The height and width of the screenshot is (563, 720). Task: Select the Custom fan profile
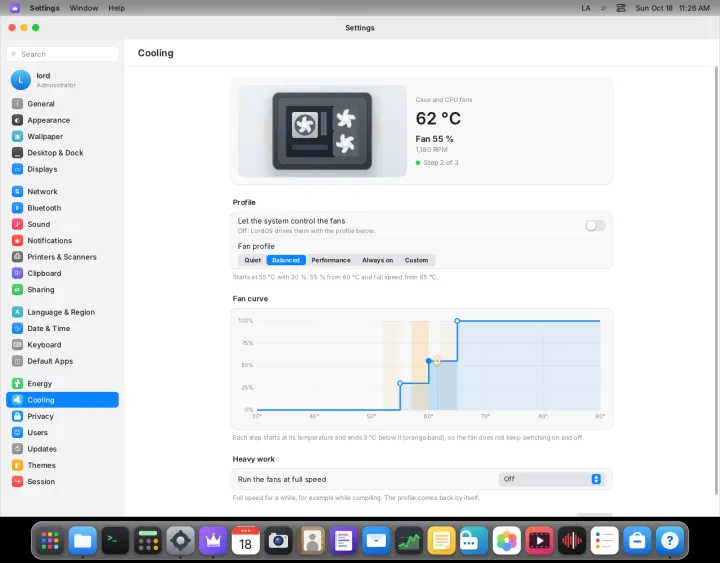(416, 260)
